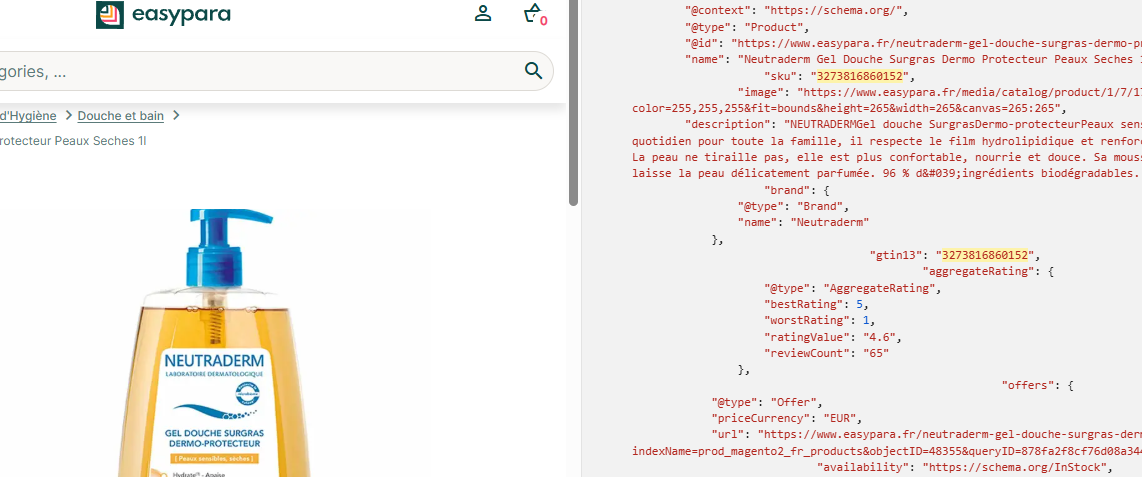Open the shopping basket icon
The height and width of the screenshot is (477, 1142).
(x=534, y=14)
